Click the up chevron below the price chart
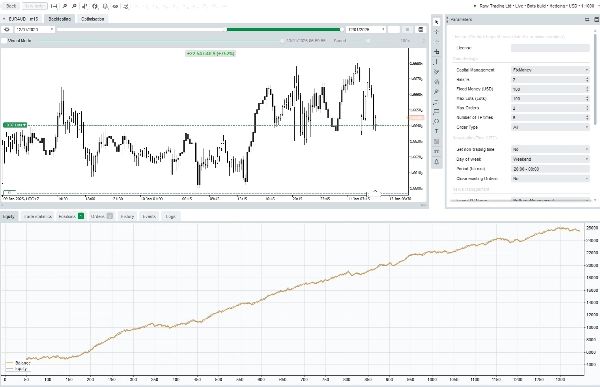The width and height of the screenshot is (600, 387). tap(375, 191)
